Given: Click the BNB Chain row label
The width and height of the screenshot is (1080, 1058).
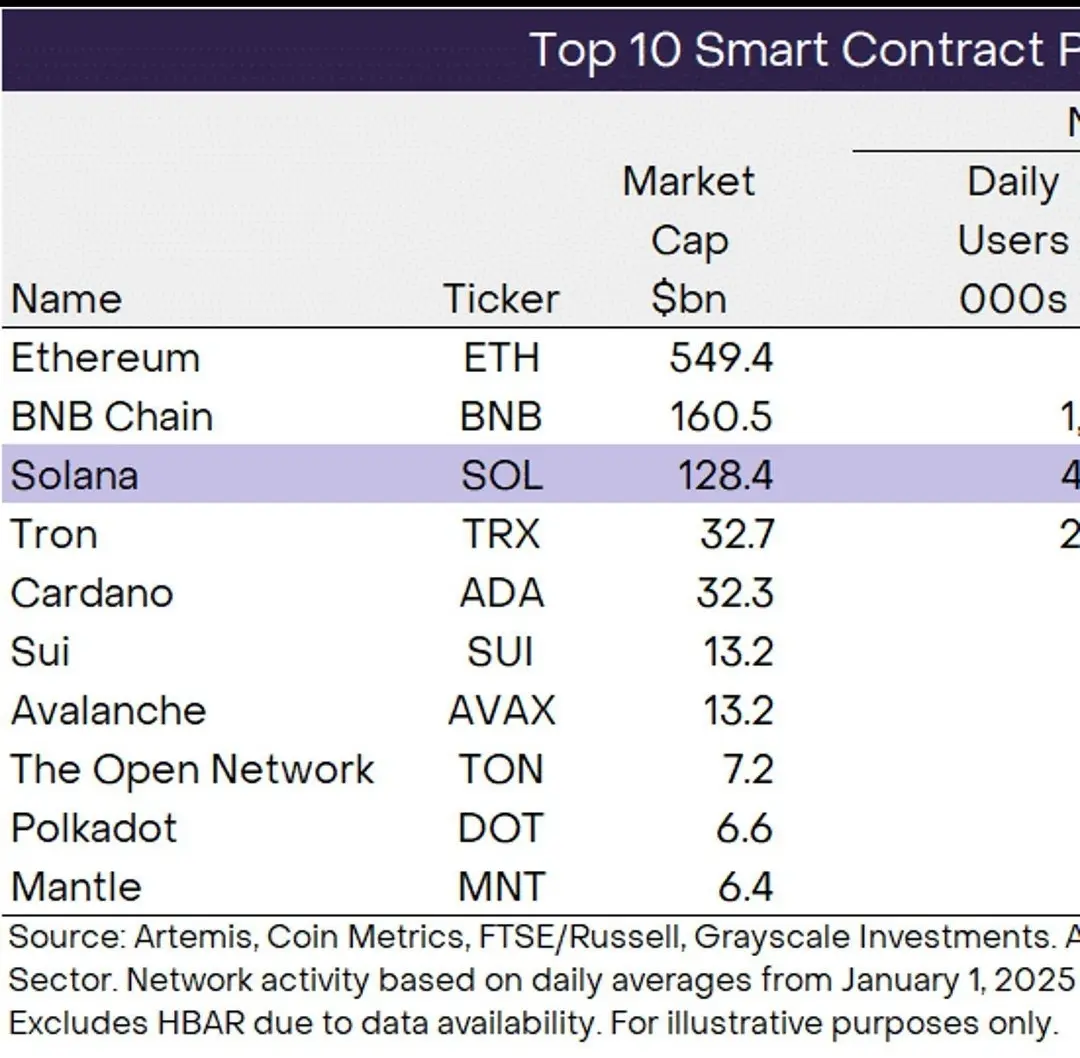Looking at the screenshot, I should click(x=112, y=417).
